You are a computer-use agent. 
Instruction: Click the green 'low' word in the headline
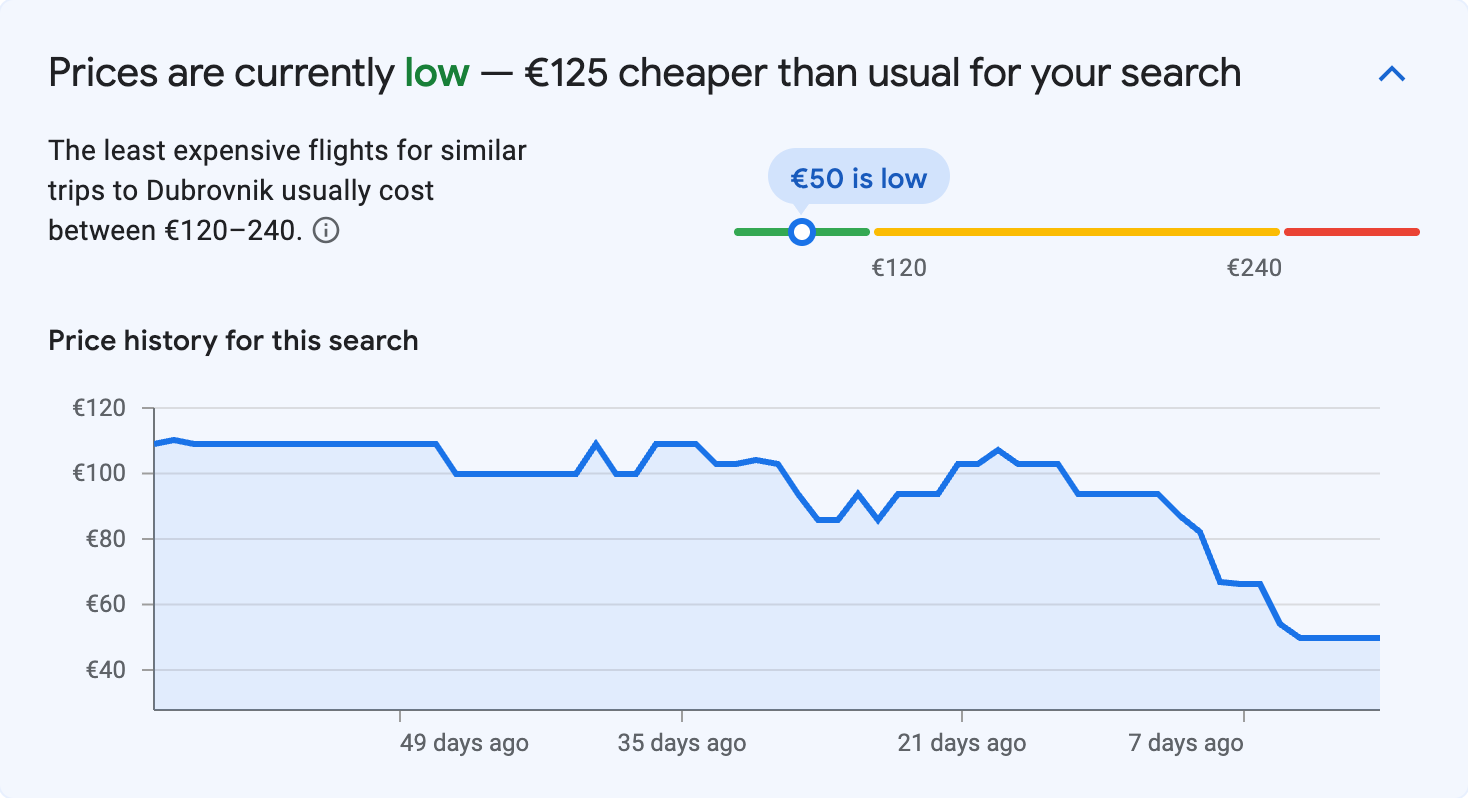437,72
